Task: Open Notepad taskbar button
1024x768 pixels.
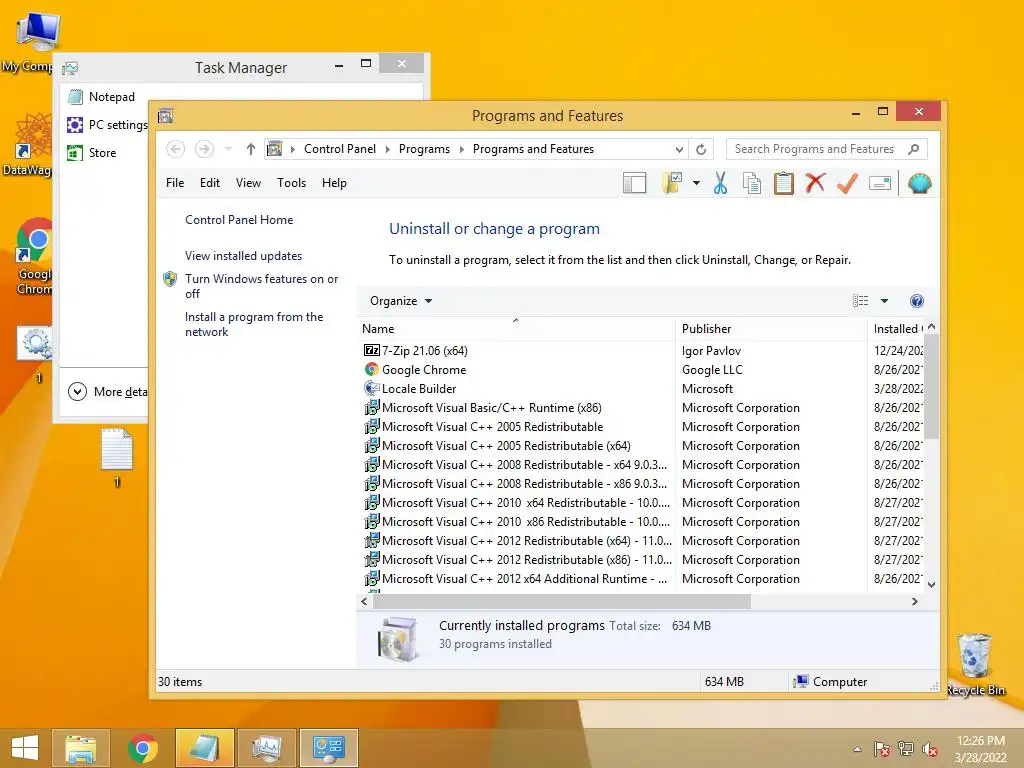Action: tap(204, 748)
